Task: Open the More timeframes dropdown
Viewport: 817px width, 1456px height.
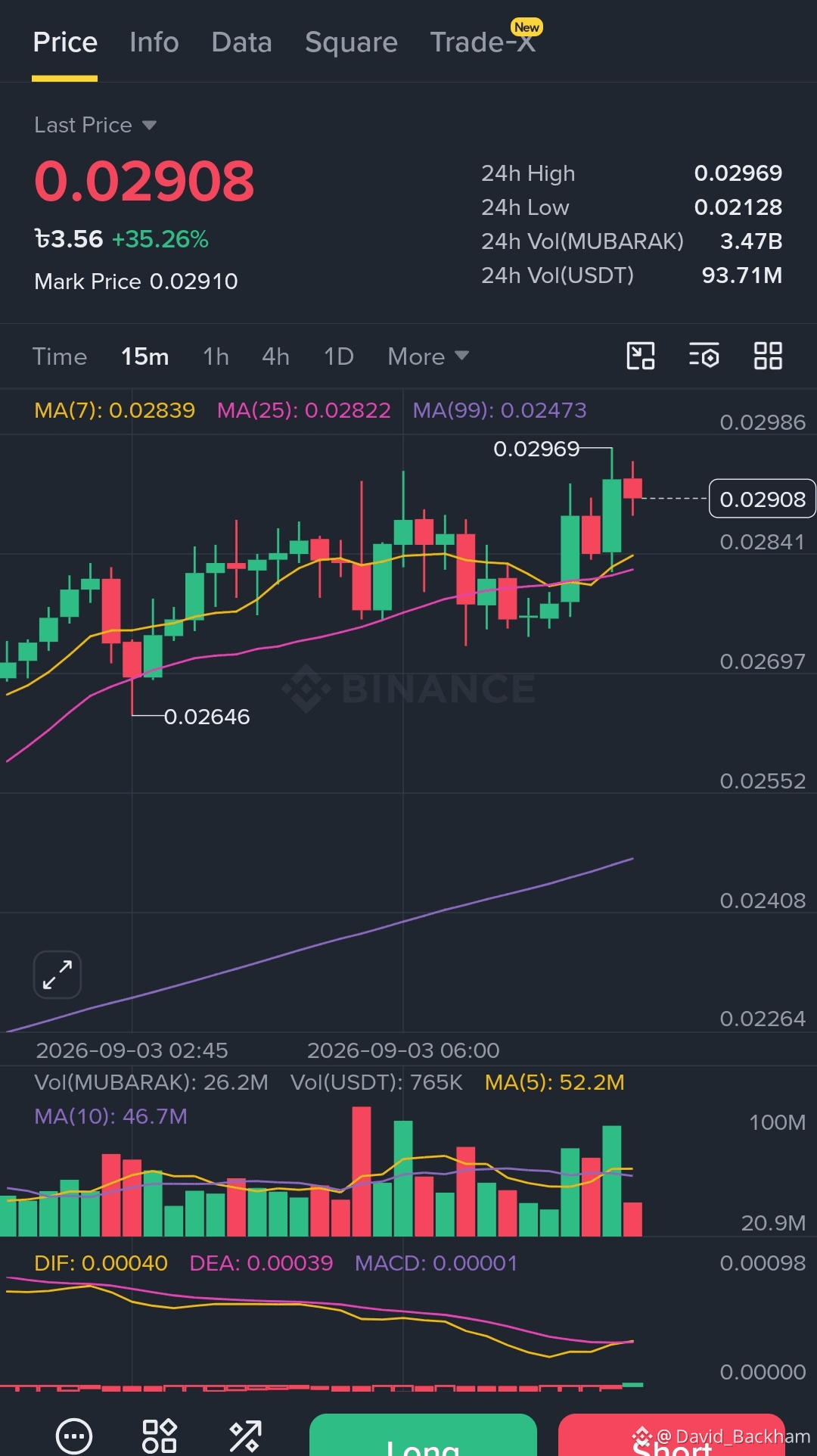Action: (428, 356)
